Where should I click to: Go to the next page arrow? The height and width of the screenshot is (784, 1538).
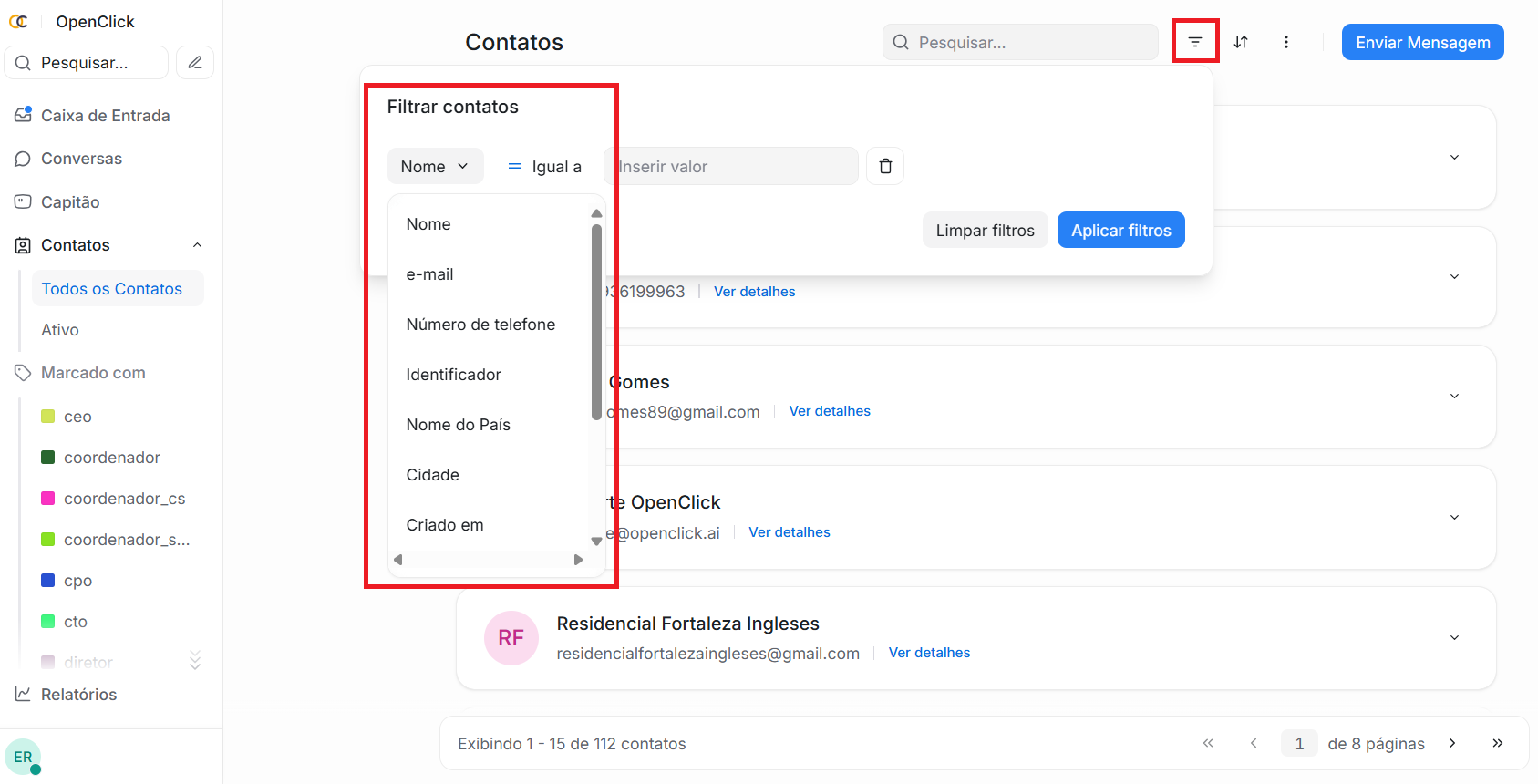tap(1452, 743)
